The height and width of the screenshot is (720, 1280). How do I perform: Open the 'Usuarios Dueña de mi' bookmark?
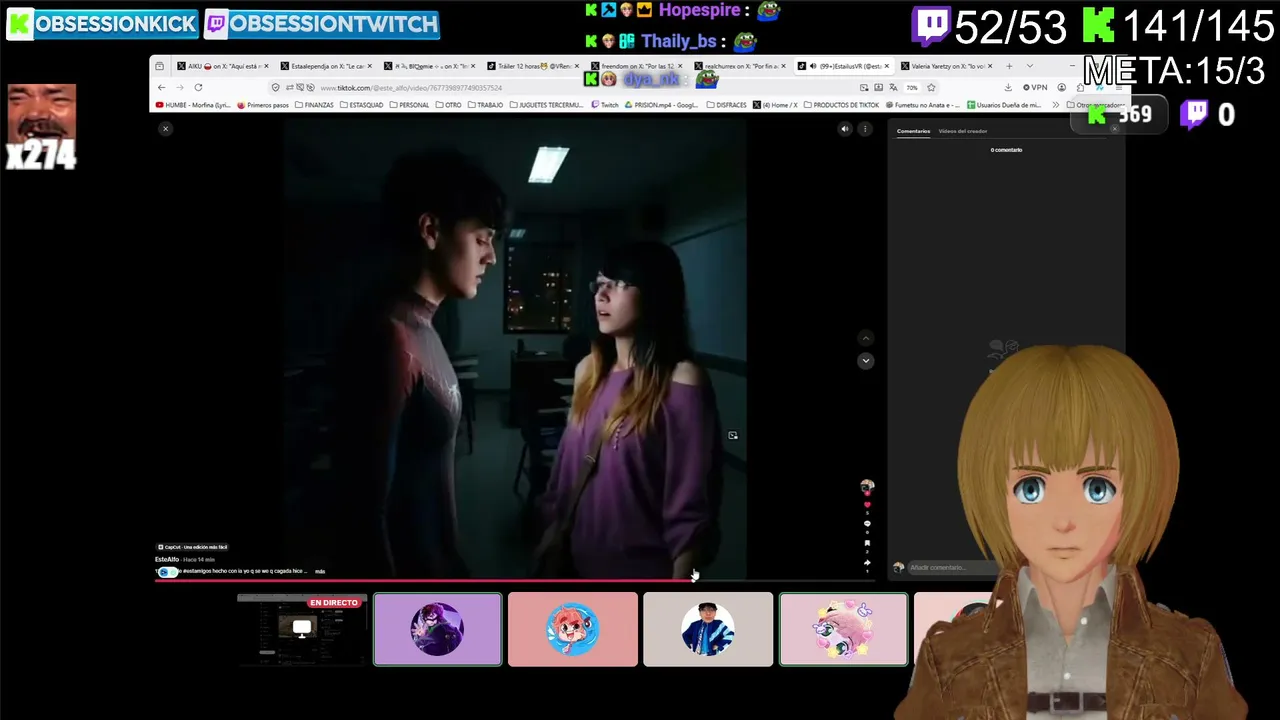tap(1005, 105)
